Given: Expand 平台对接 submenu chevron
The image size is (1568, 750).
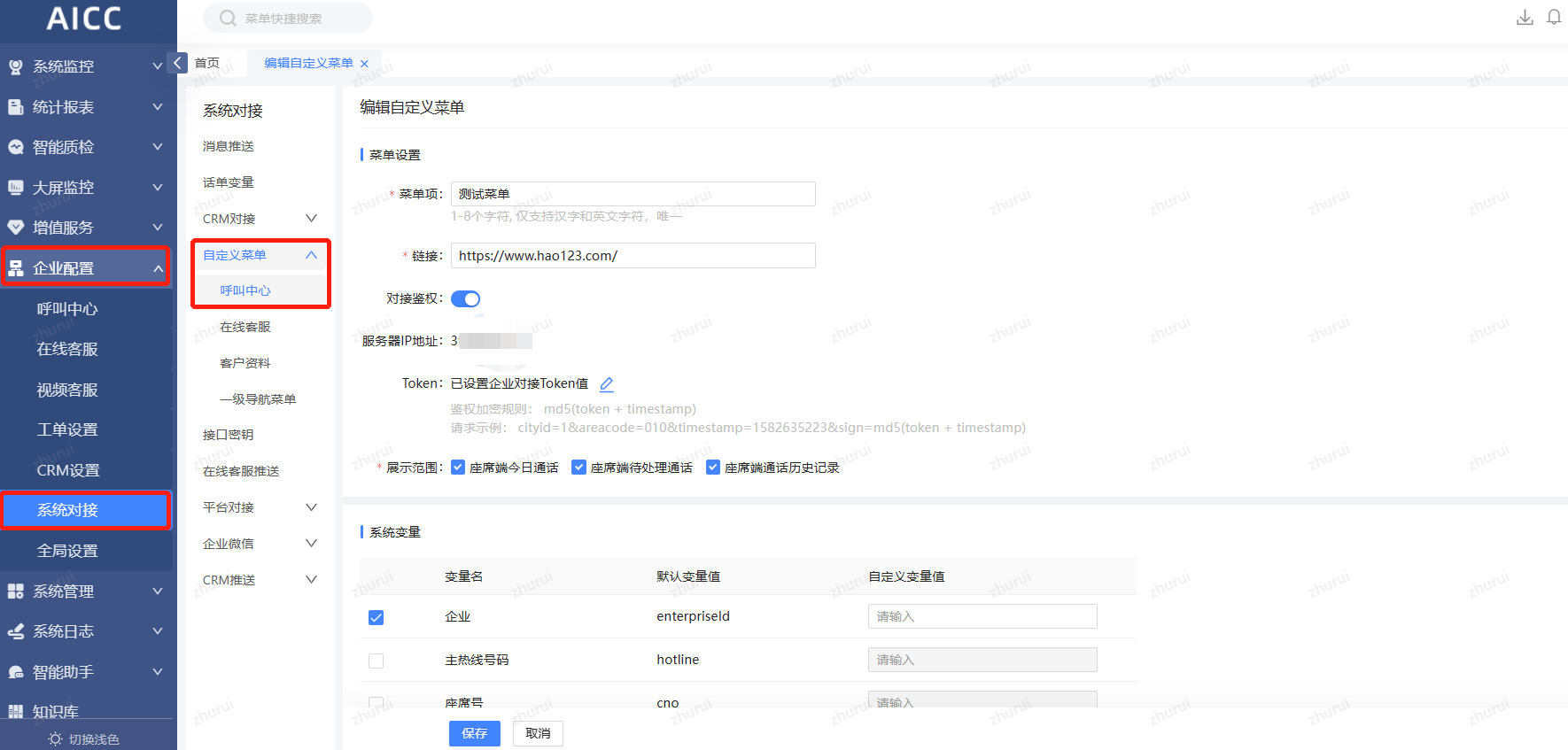Looking at the screenshot, I should pos(311,507).
